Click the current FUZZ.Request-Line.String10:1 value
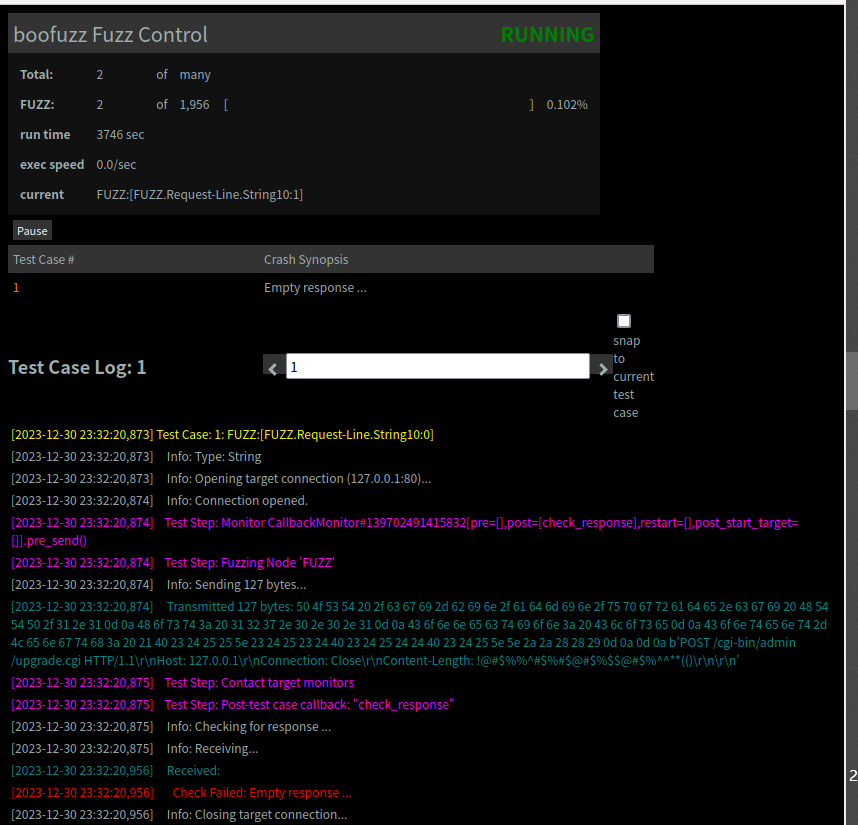The height and width of the screenshot is (825, 858). click(199, 195)
